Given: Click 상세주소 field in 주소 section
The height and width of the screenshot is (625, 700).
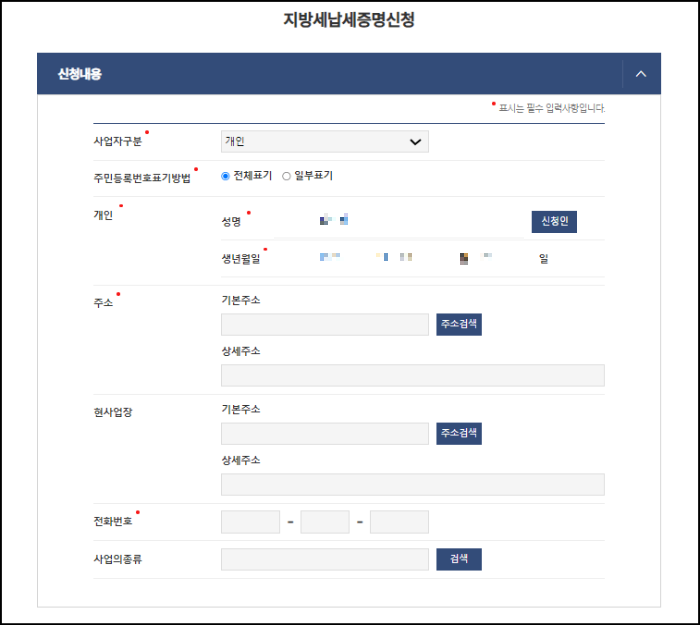Looking at the screenshot, I should coord(412,375).
